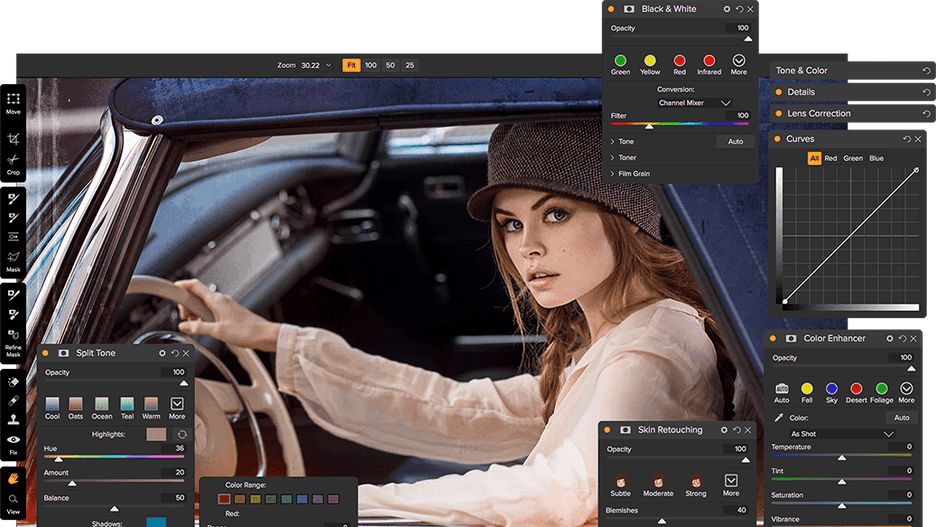Pick the Strong skin retouching preset
The image size is (936, 527).
coord(696,482)
